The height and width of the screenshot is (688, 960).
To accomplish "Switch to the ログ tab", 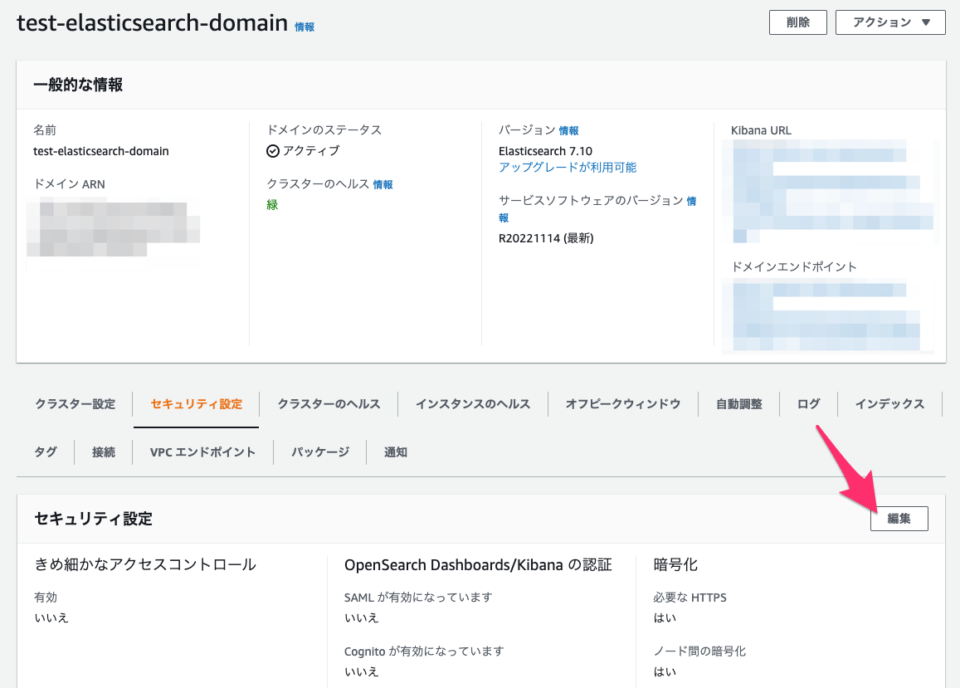I will [809, 404].
